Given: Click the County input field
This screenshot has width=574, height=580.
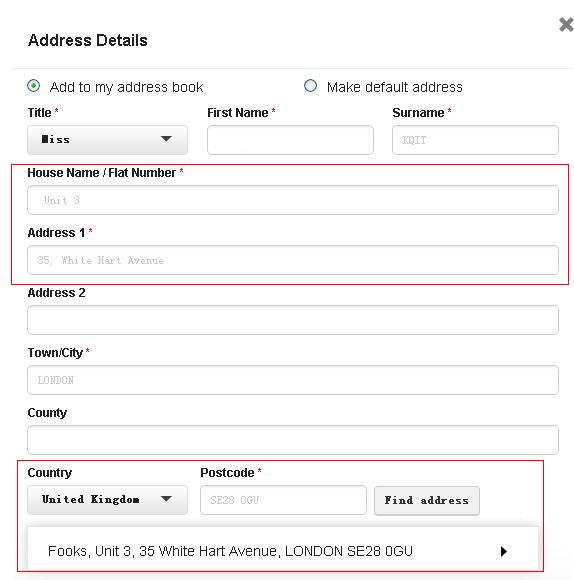Looking at the screenshot, I should 293,440.
